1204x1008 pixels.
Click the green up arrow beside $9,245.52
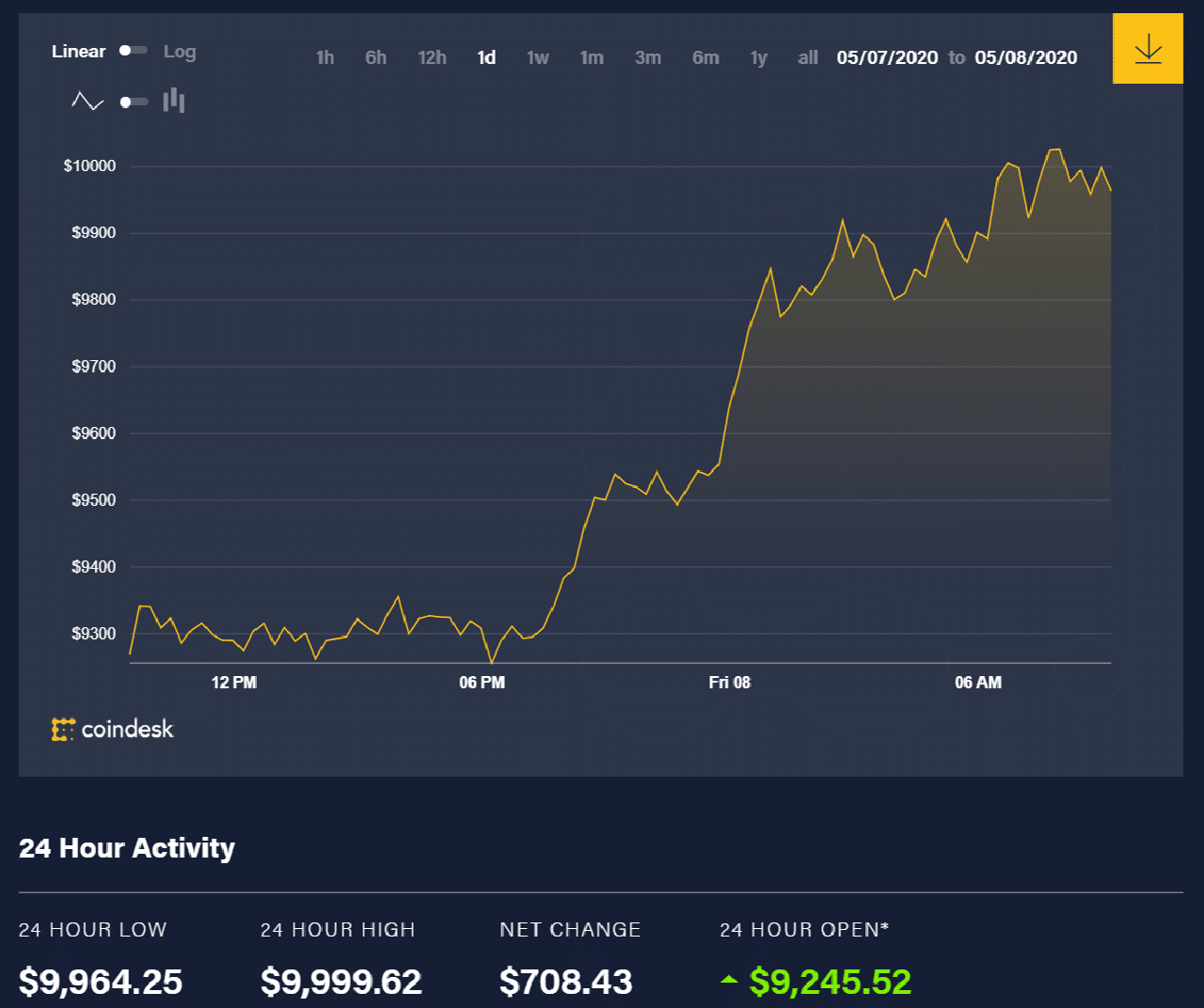(729, 979)
